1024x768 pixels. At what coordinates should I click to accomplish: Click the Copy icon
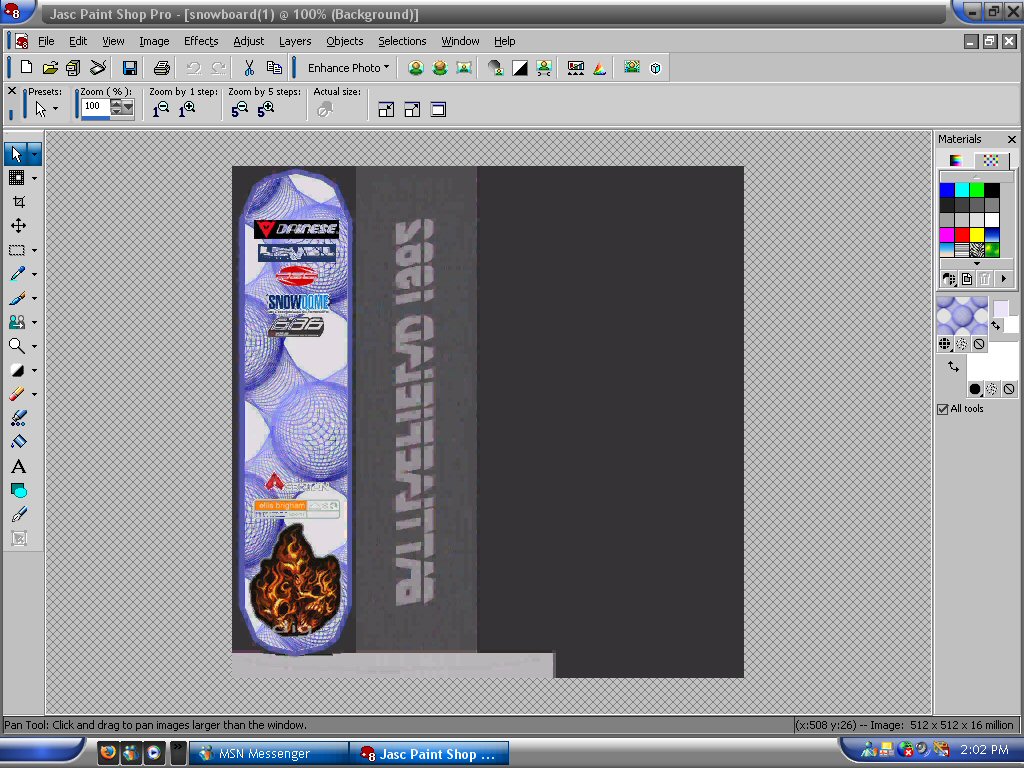[x=274, y=67]
